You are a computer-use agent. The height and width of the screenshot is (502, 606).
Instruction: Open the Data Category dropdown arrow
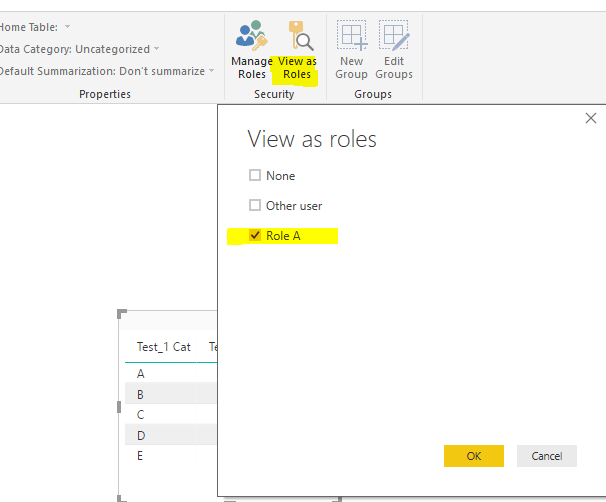(157, 49)
